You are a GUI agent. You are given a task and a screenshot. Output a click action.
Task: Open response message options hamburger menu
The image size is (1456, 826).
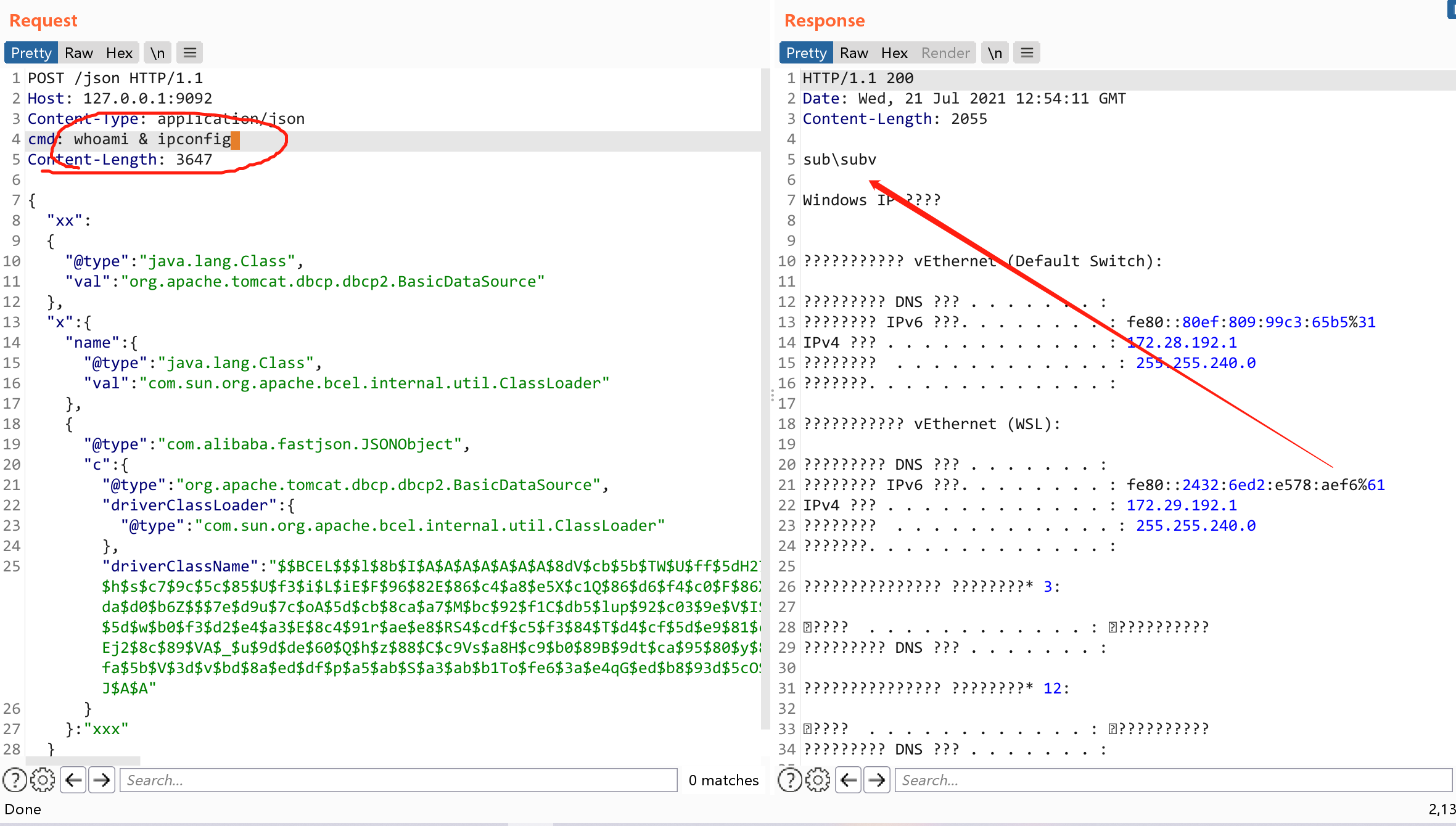click(x=1027, y=53)
